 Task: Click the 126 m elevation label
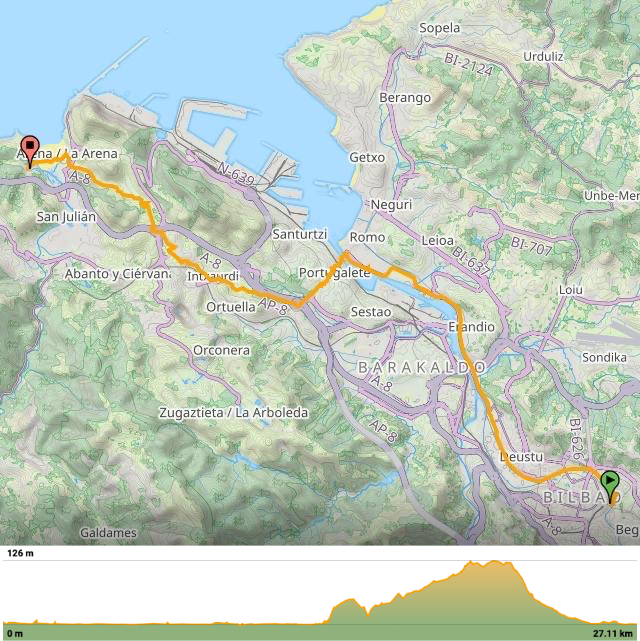(20, 553)
